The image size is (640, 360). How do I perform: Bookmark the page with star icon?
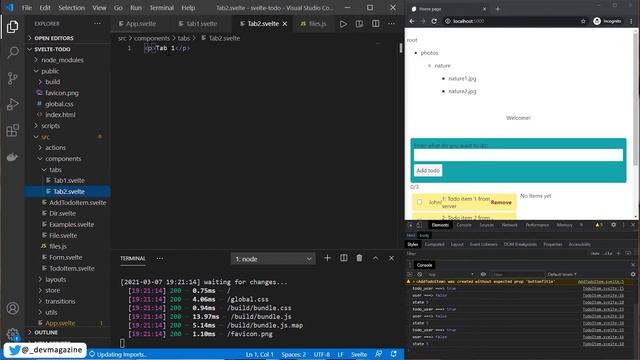583,21
